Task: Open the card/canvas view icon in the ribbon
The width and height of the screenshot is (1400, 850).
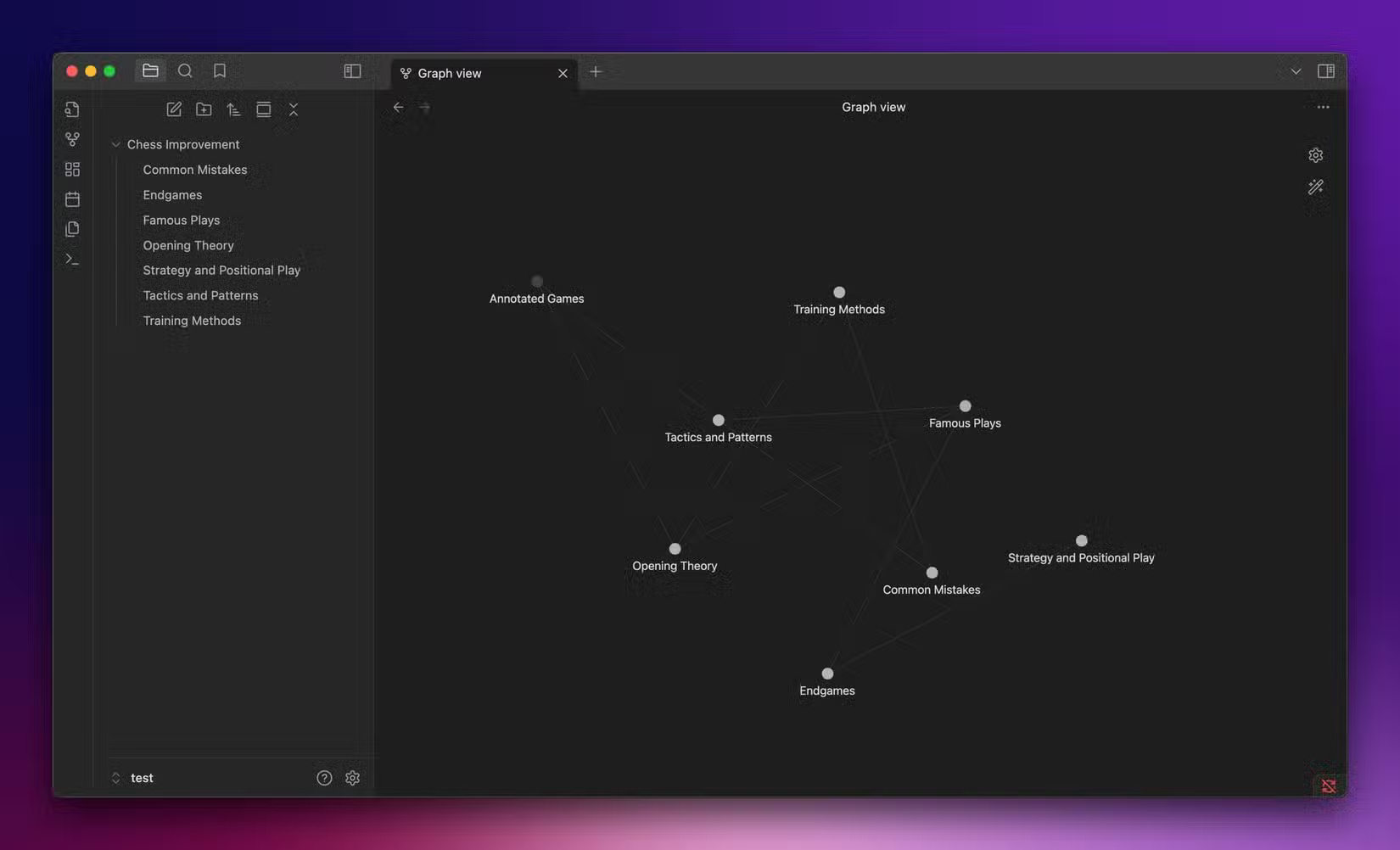Action: (x=72, y=169)
